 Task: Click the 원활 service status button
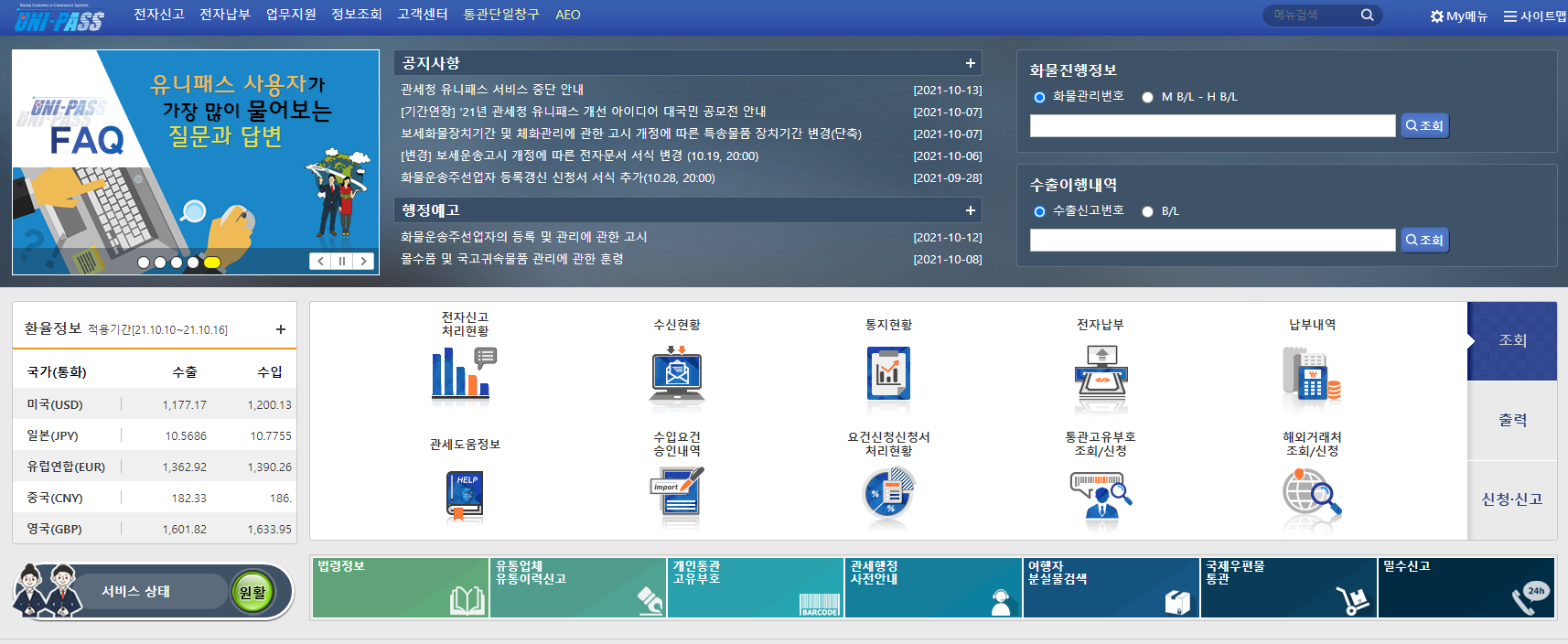point(252,592)
